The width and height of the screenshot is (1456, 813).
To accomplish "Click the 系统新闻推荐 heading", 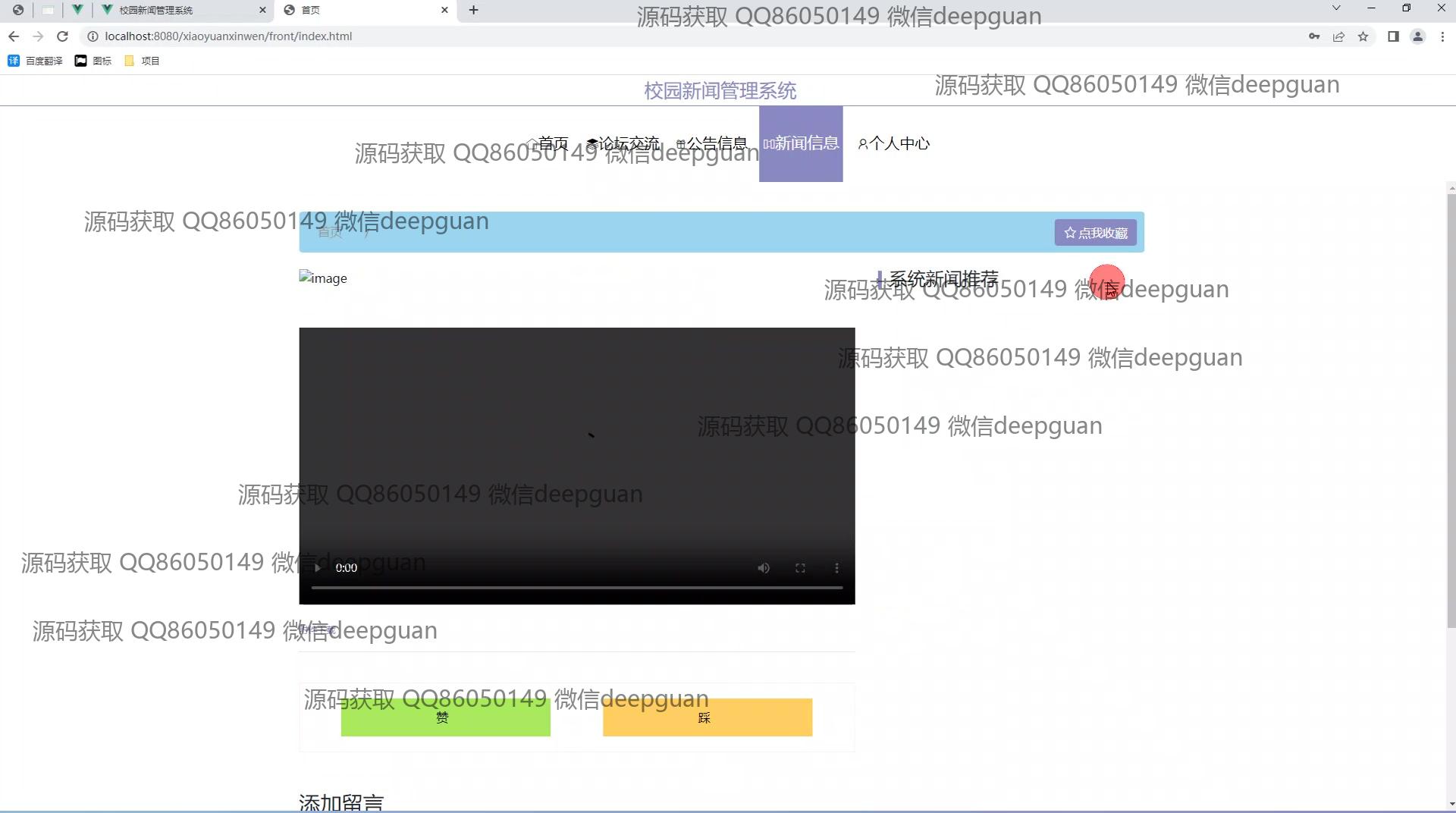I will tap(943, 278).
